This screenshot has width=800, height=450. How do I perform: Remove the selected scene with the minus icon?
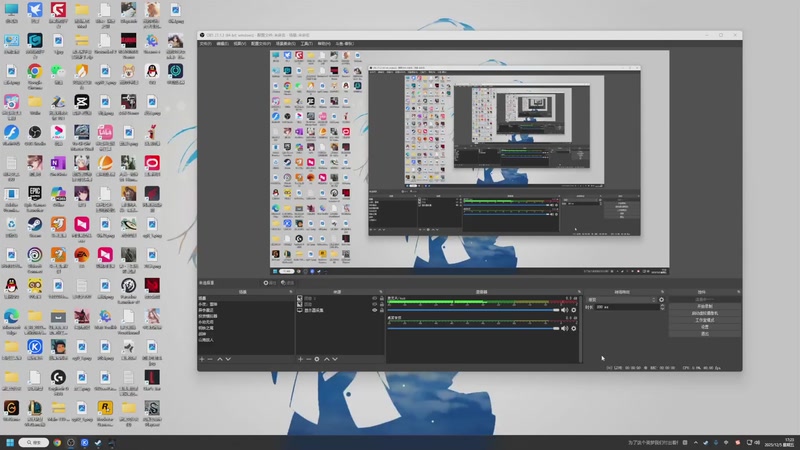(210, 359)
